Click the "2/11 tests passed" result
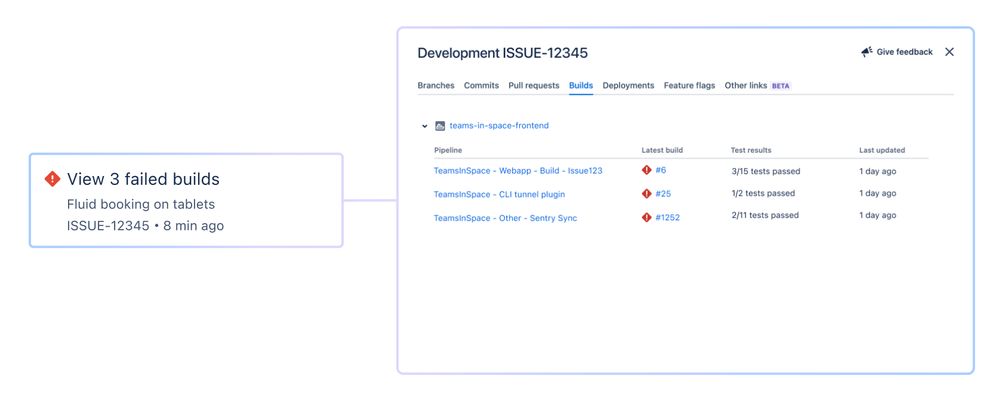 pyautogui.click(x=765, y=215)
